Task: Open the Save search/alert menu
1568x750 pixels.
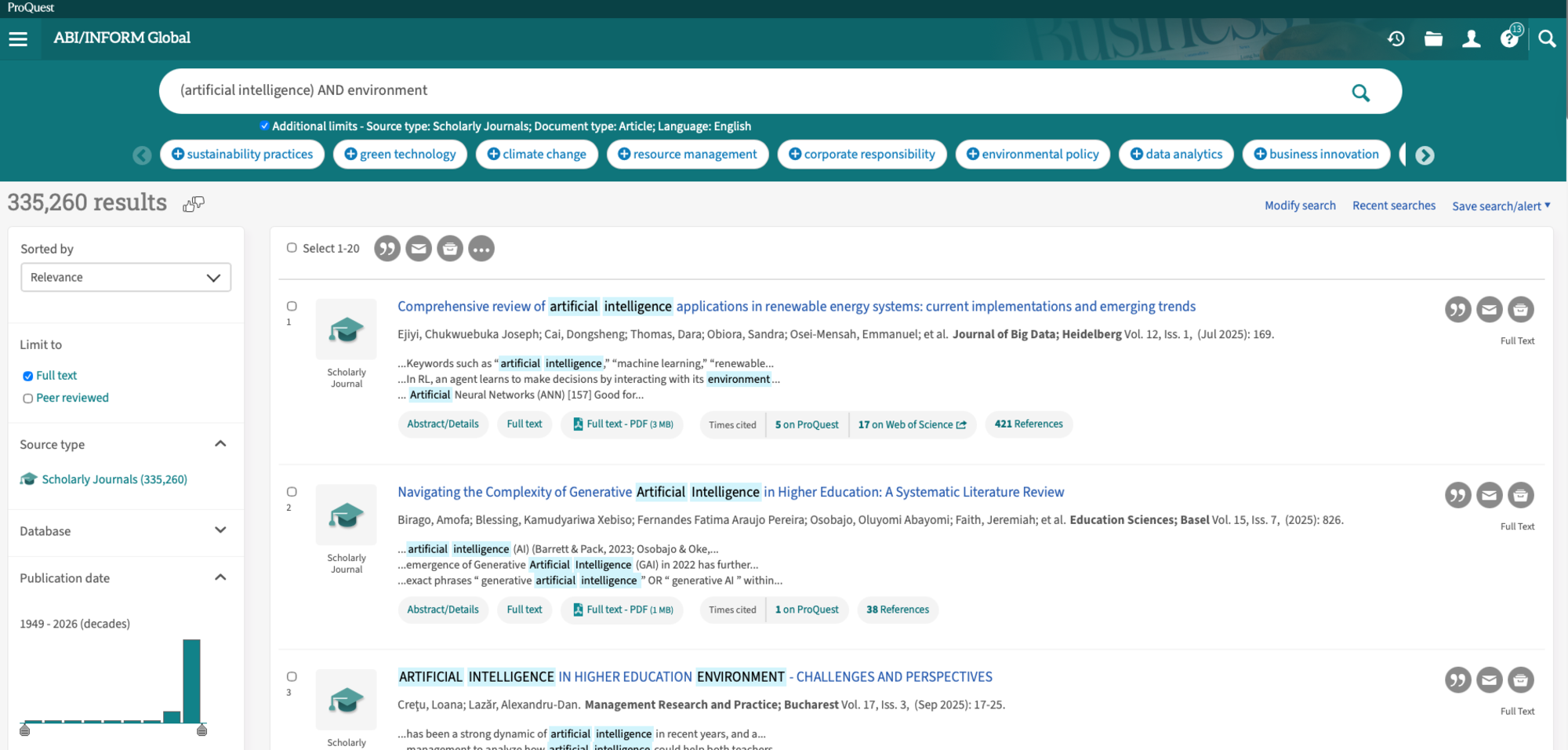Action: (1500, 205)
